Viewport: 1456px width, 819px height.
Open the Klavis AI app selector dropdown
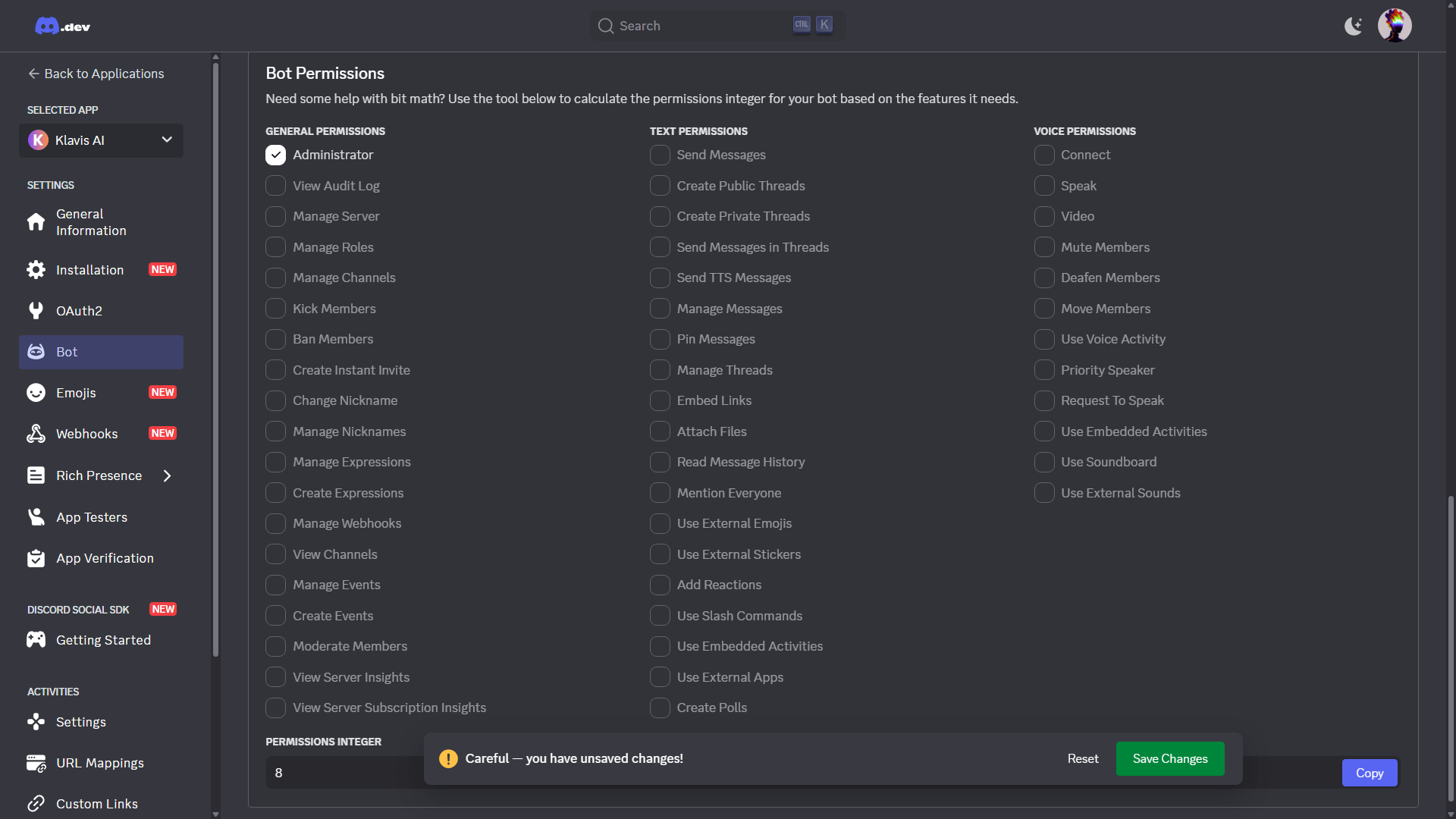101,140
